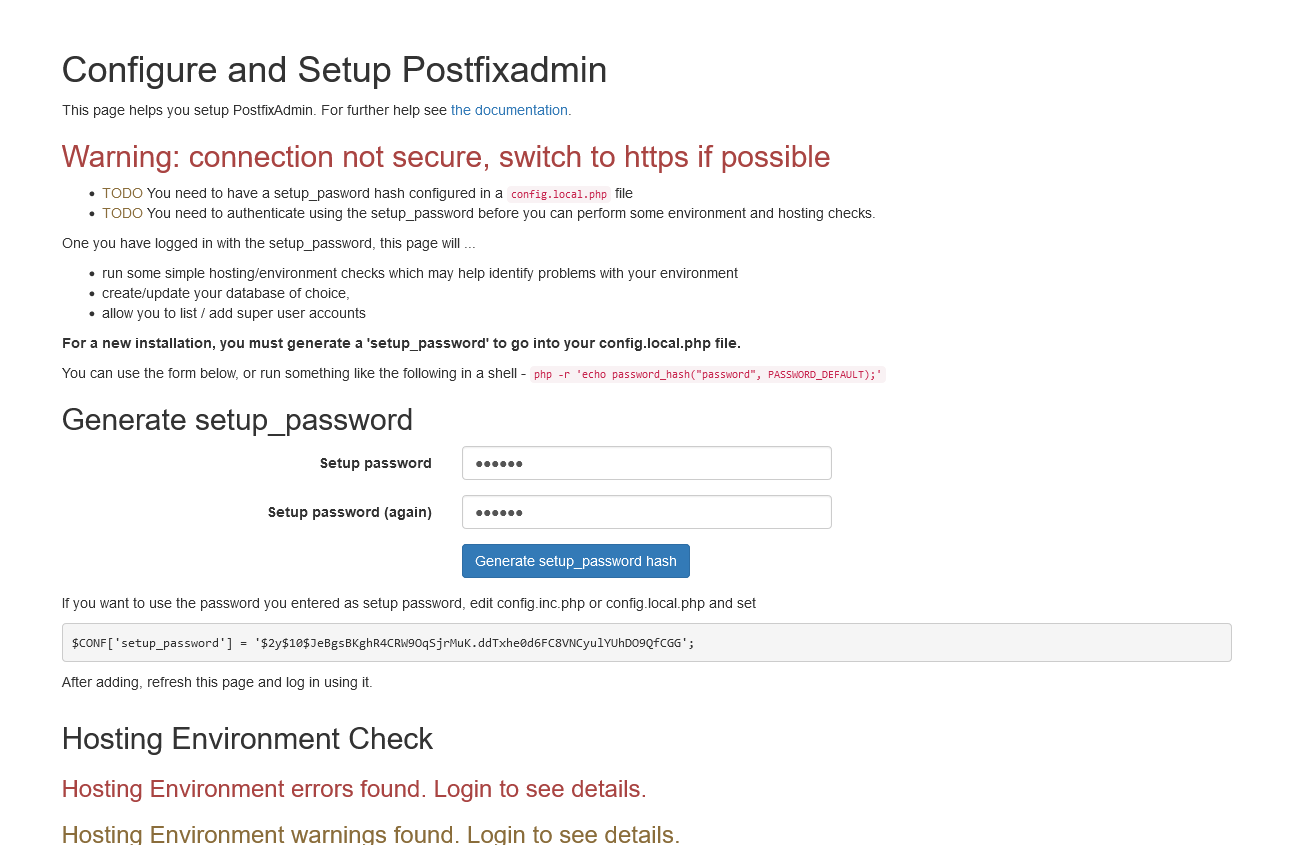Open the documentation link
The image size is (1293, 845).
click(509, 110)
